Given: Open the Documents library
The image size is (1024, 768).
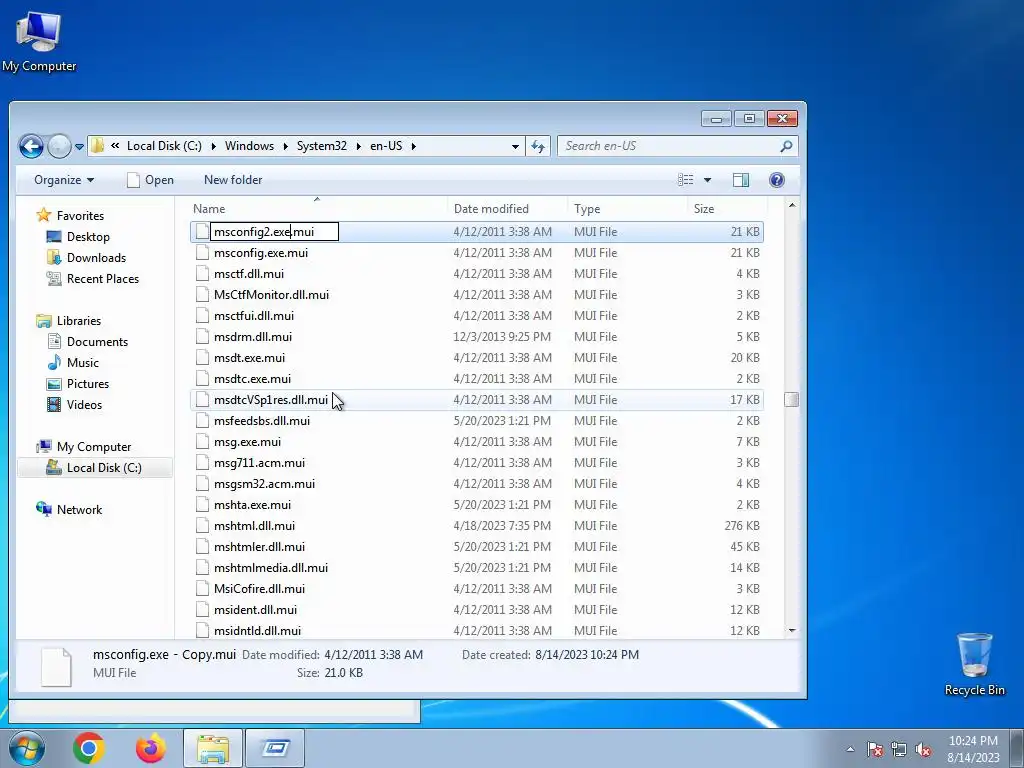Looking at the screenshot, I should (x=97, y=342).
